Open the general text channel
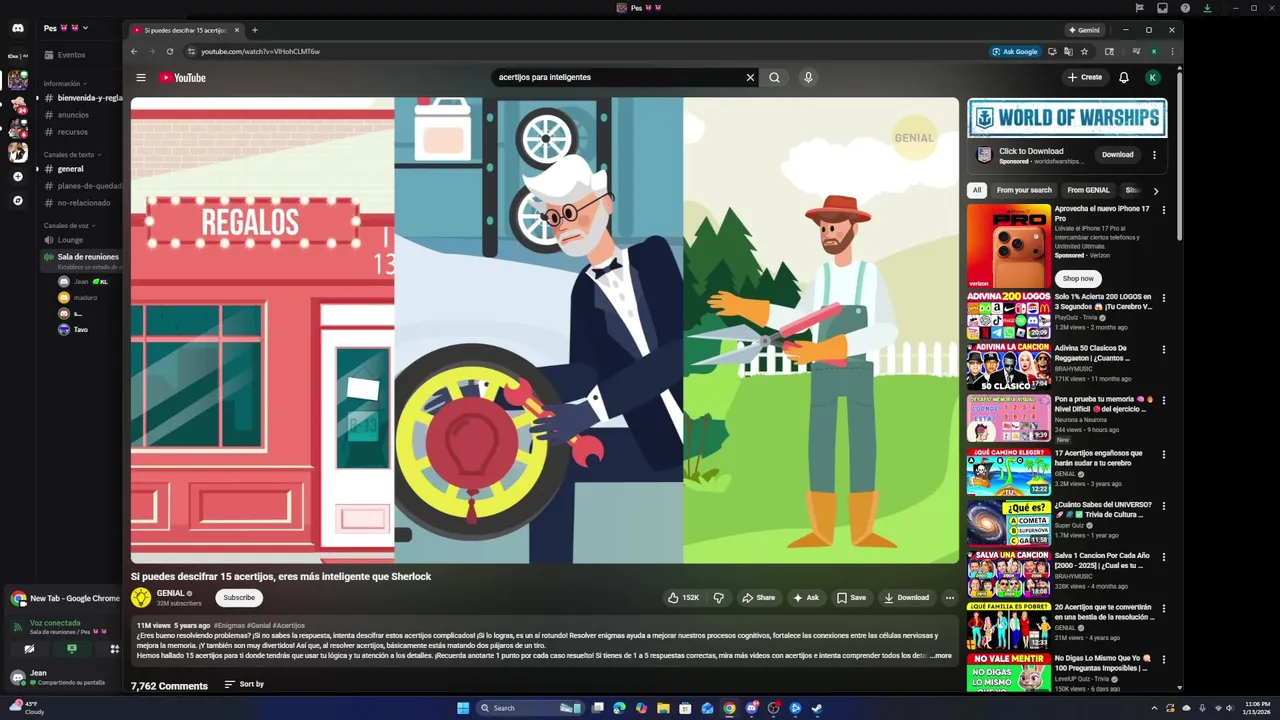 point(70,169)
